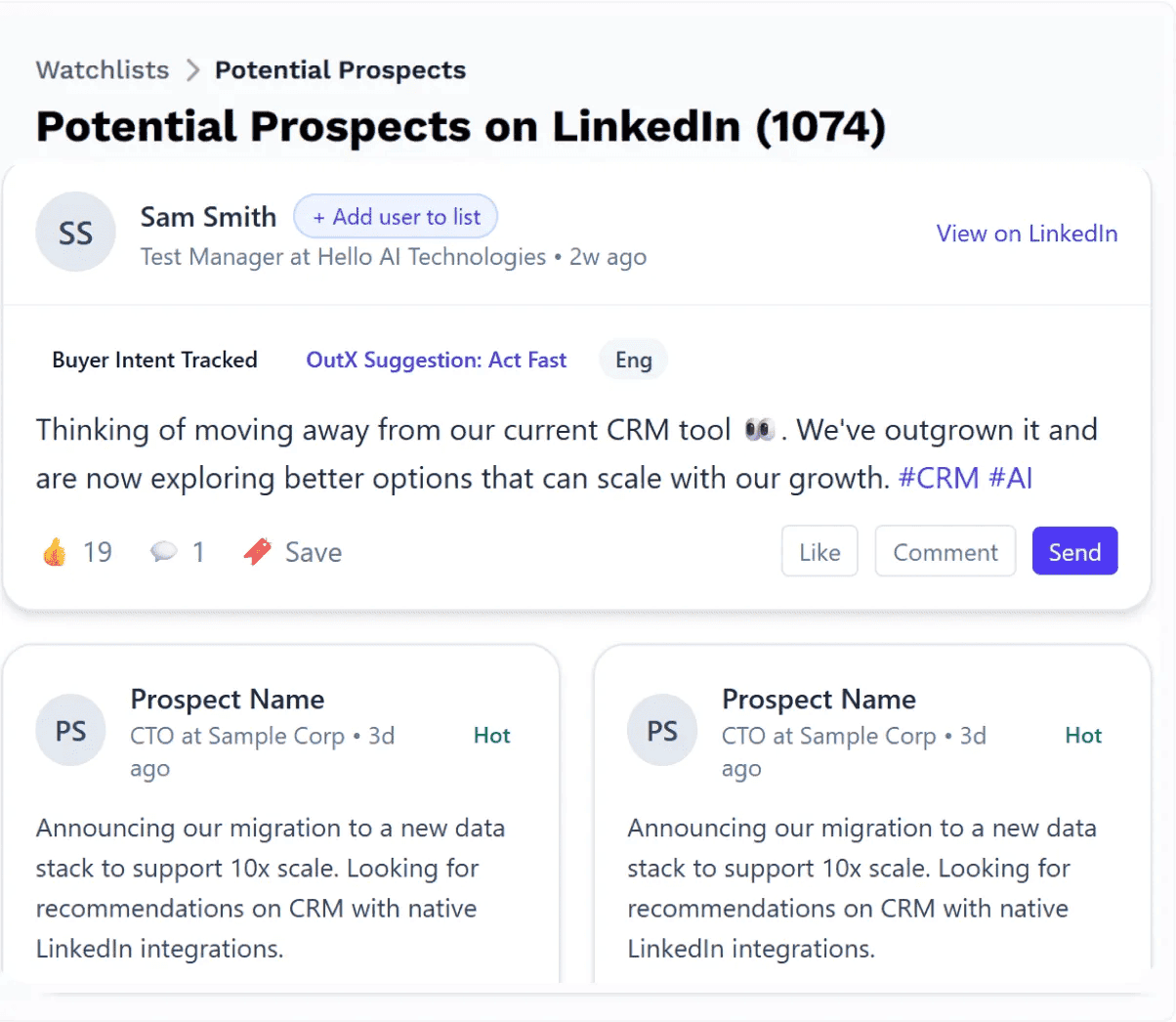Viewport: 1176px width, 1022px height.
Task: Select Potential Prospects breadcrumb
Action: pyautogui.click(x=340, y=70)
